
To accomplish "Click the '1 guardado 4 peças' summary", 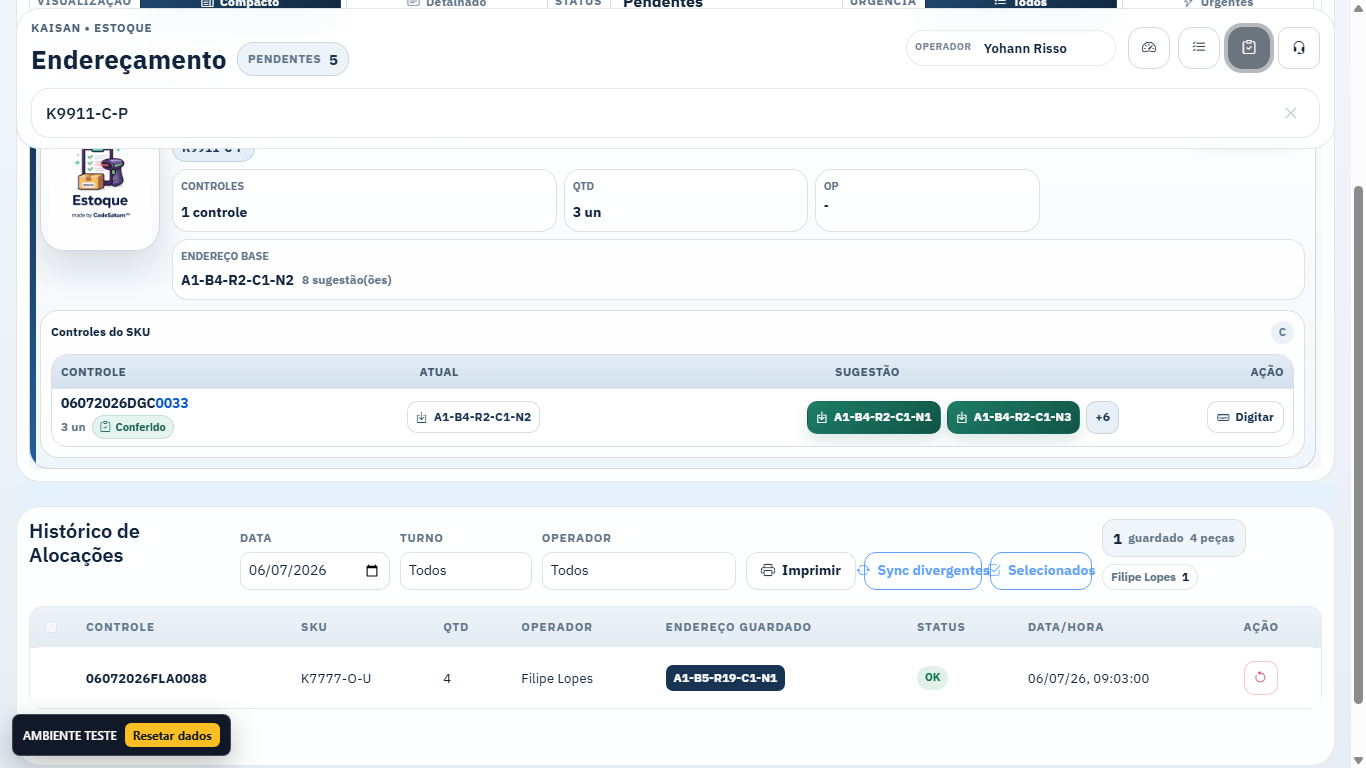I will click(x=1174, y=538).
